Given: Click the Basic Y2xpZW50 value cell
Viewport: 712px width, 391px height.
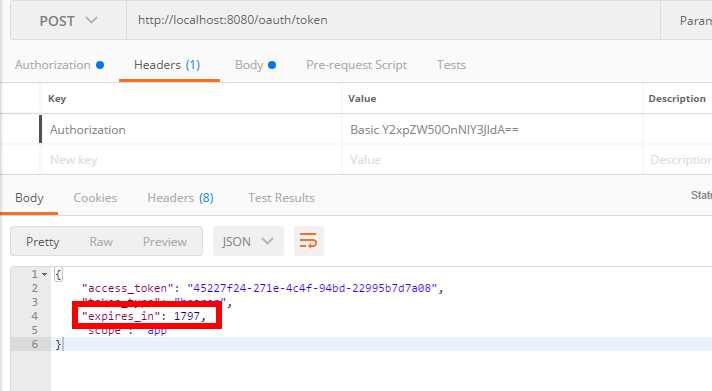Looking at the screenshot, I should (492, 130).
